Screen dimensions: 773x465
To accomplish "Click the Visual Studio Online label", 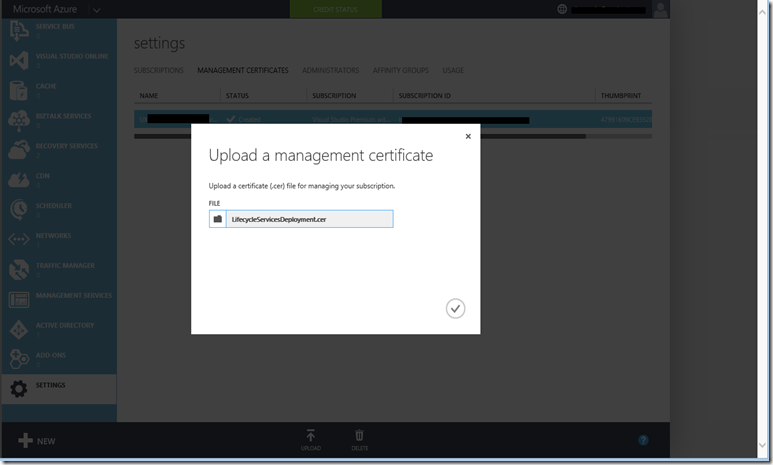I will (x=72, y=56).
